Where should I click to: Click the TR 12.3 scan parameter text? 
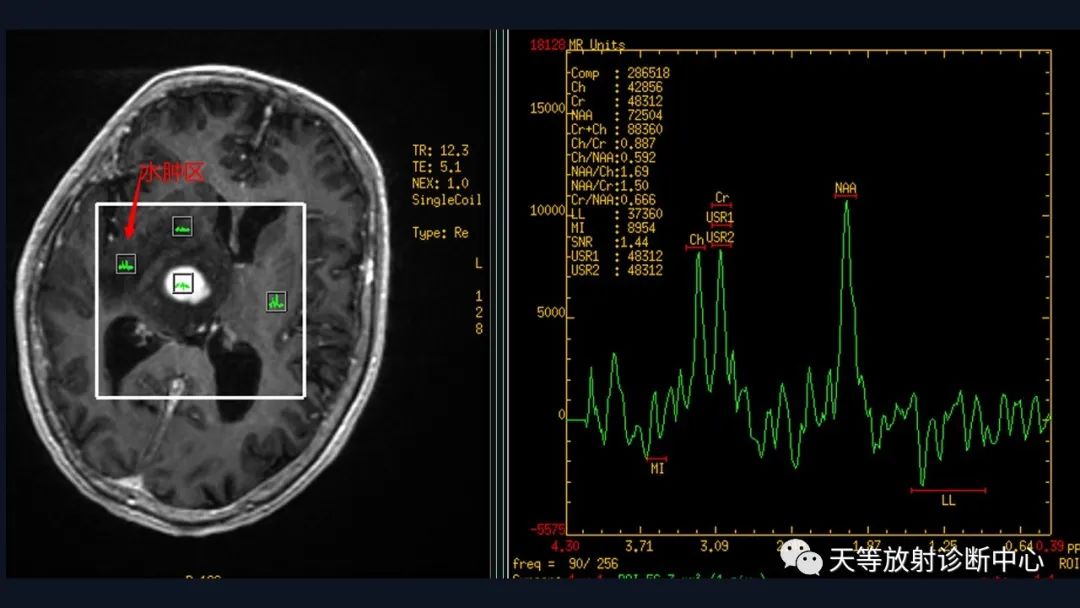pyautogui.click(x=440, y=150)
